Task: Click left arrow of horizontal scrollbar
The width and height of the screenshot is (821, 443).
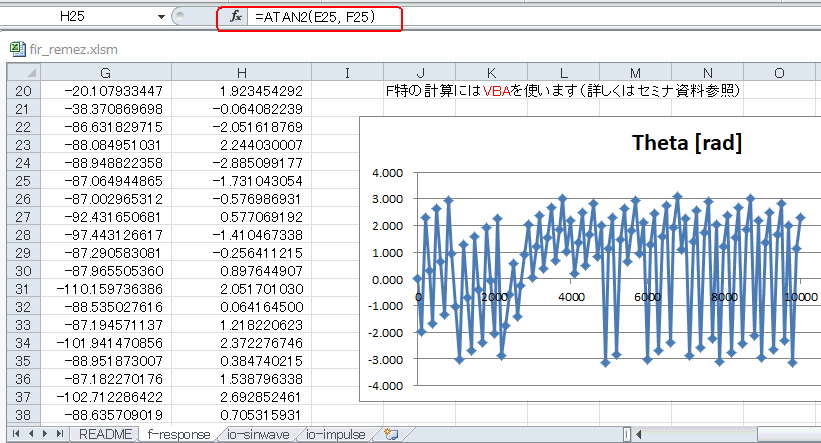Action: click(639, 434)
